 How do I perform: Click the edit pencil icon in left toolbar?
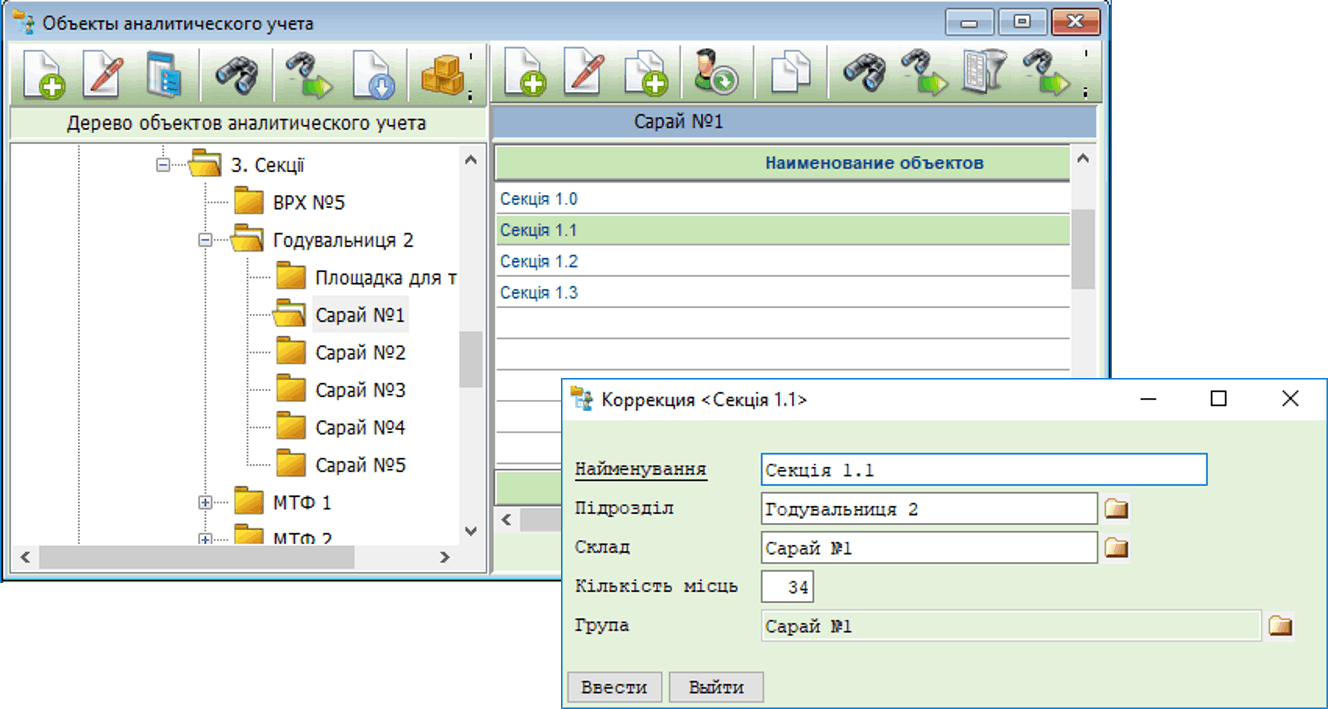pyautogui.click(x=102, y=75)
